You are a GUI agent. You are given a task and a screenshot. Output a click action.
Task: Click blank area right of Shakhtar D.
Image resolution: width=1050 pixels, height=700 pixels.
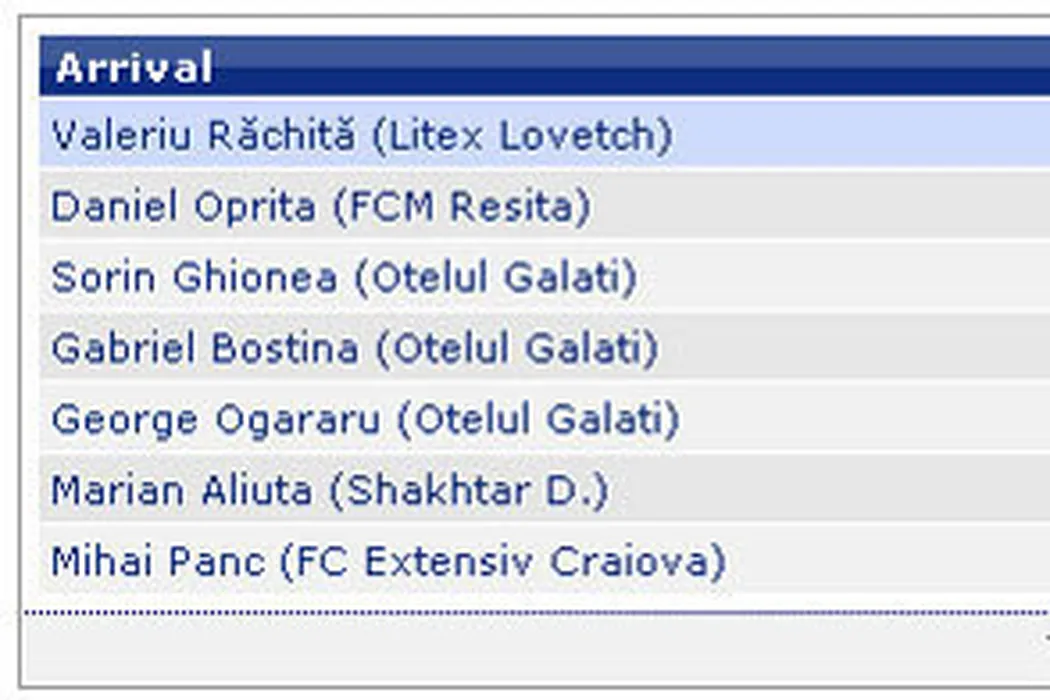pyautogui.click(x=830, y=491)
